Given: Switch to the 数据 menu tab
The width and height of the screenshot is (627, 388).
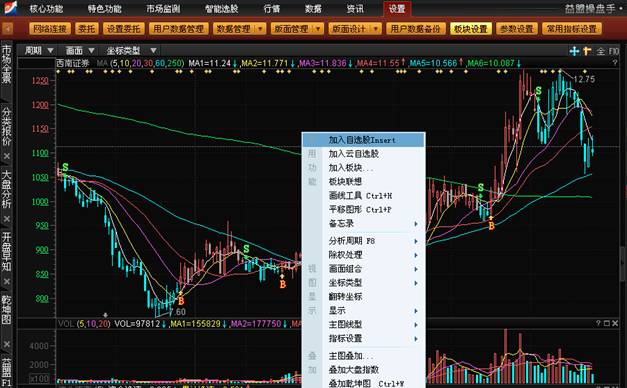Looking at the screenshot, I should coord(313,8).
